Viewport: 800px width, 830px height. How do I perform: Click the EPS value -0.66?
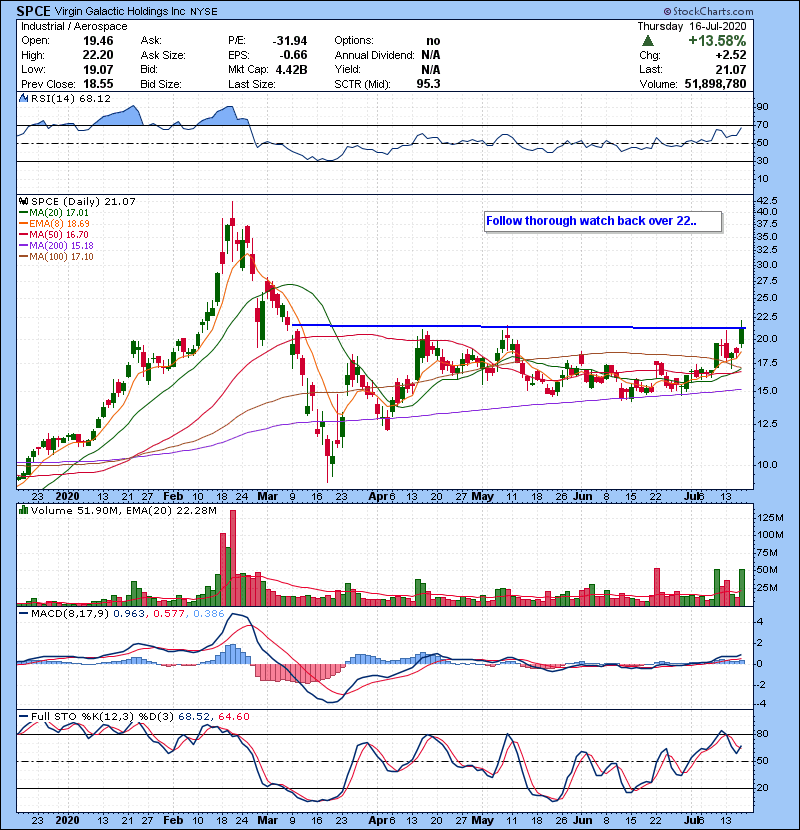point(293,55)
